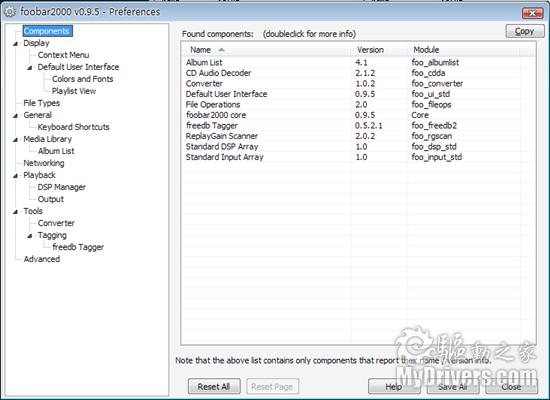Open the Advanced preferences page
The height and width of the screenshot is (400, 550).
(x=41, y=259)
